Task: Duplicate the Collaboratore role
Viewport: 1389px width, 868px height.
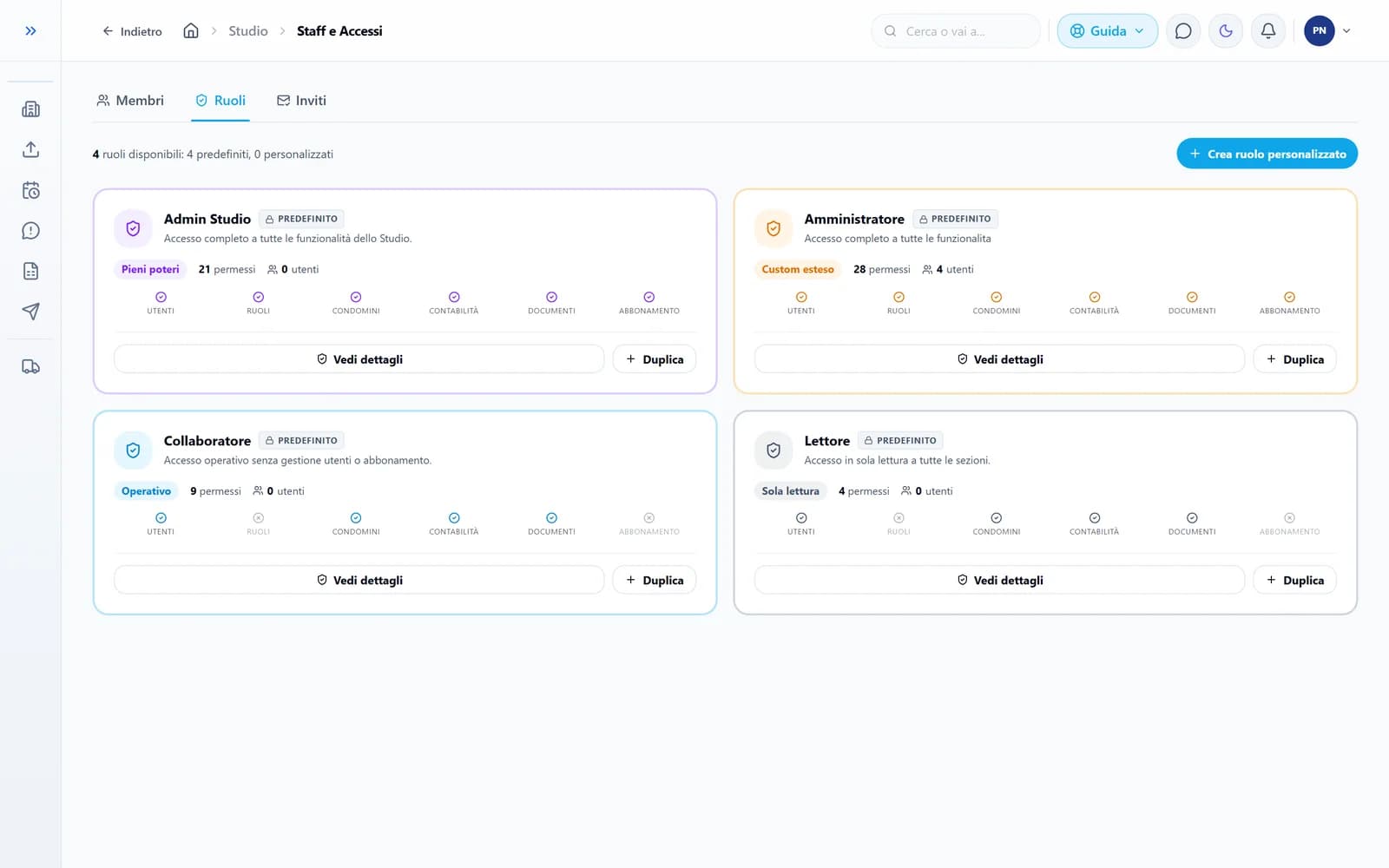Action: (x=655, y=580)
